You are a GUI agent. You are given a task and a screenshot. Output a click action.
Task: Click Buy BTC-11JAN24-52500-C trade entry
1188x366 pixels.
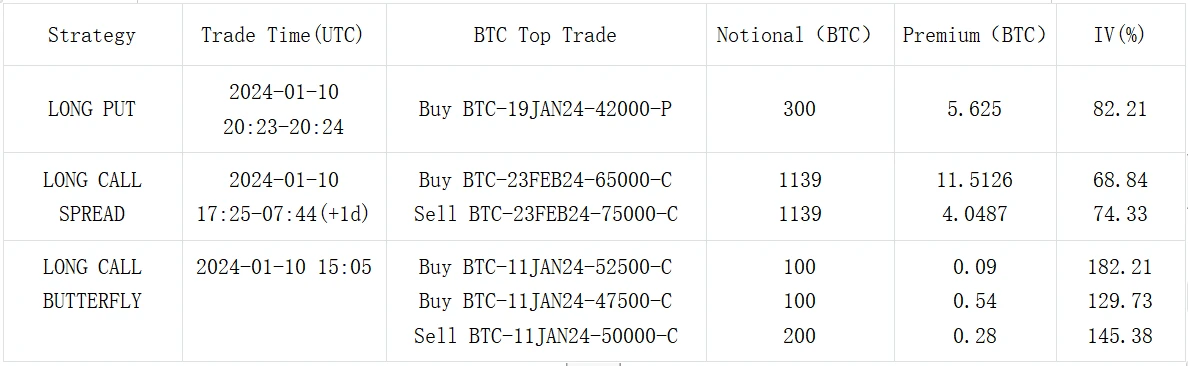pos(546,267)
